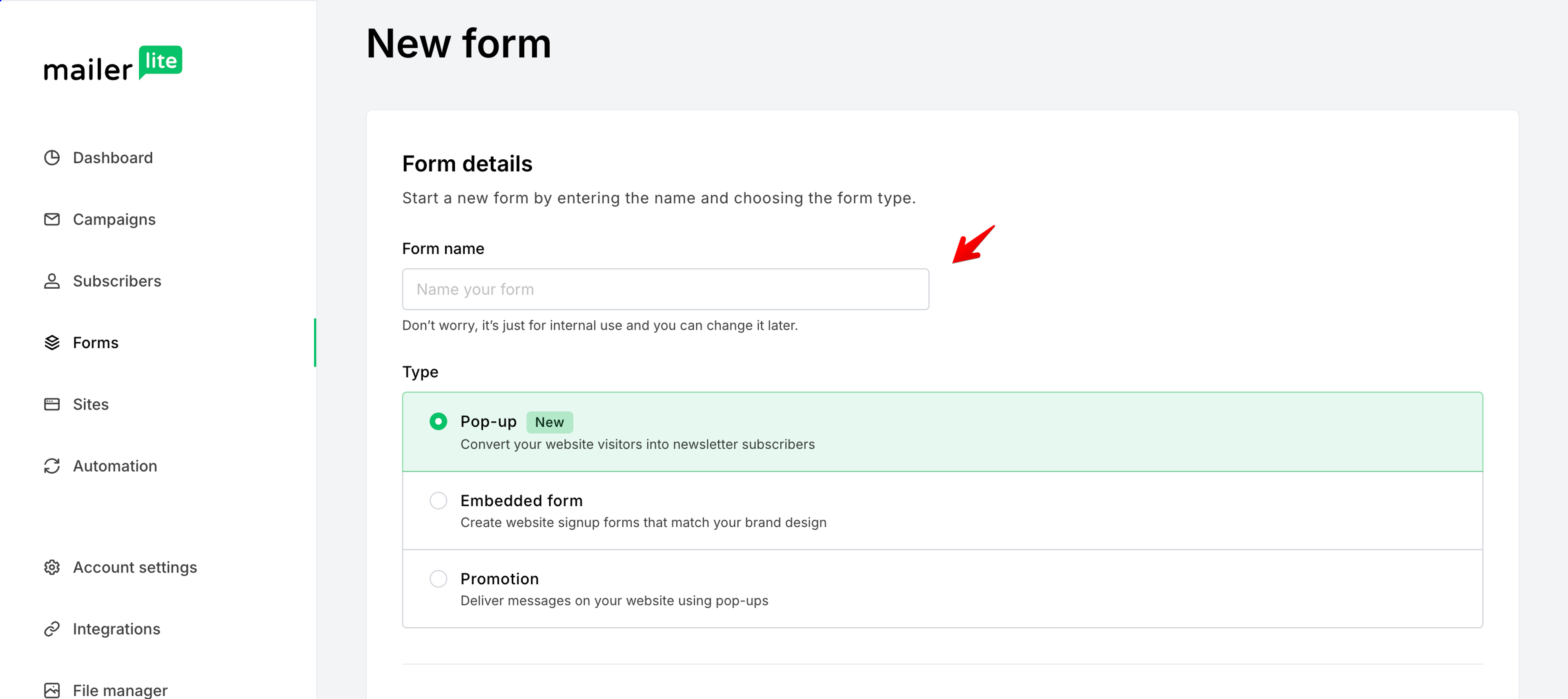Click the Promotion type title
This screenshot has height=699, width=1568.
click(499, 579)
